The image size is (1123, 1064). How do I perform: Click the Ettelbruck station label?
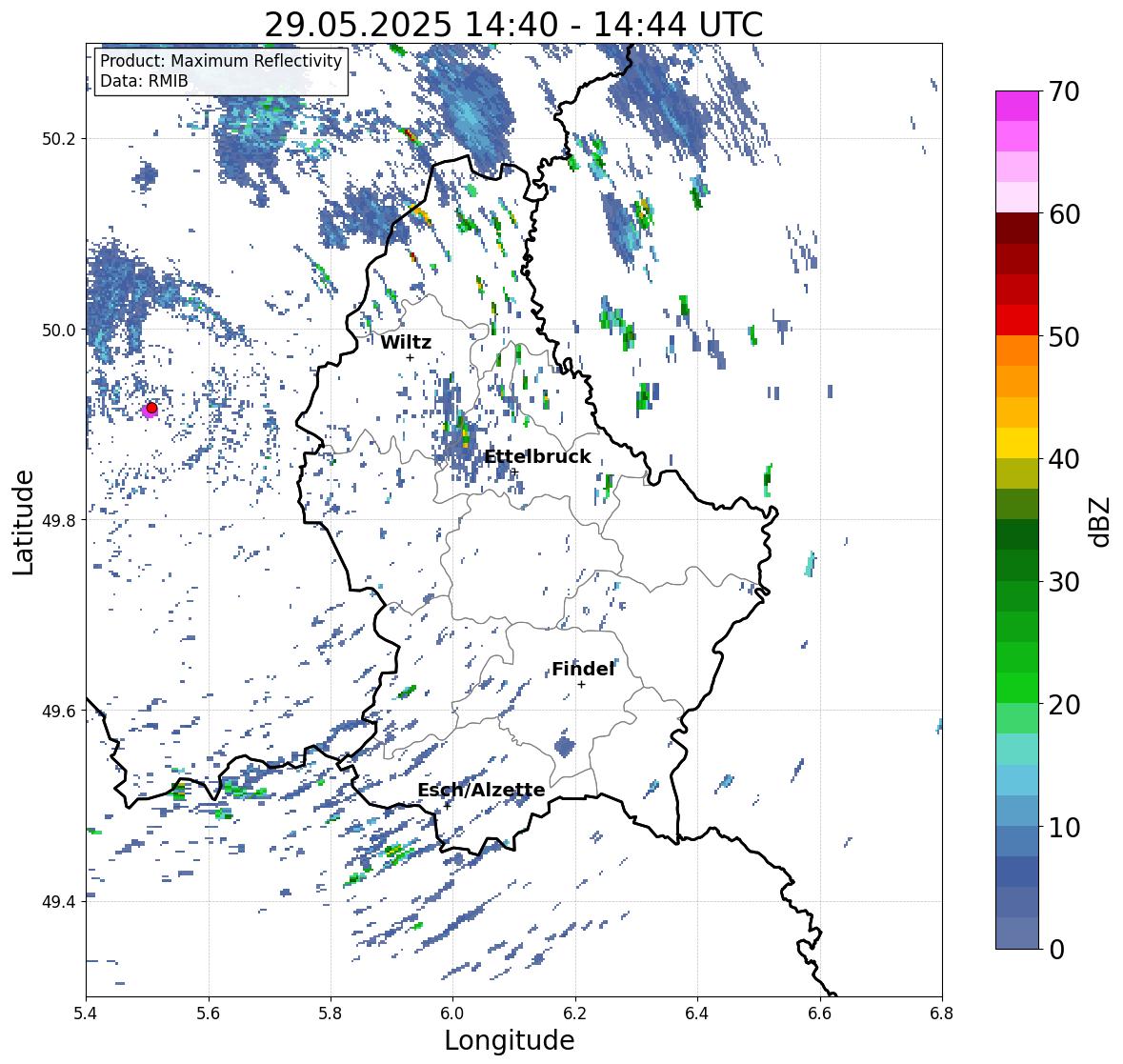(x=537, y=457)
